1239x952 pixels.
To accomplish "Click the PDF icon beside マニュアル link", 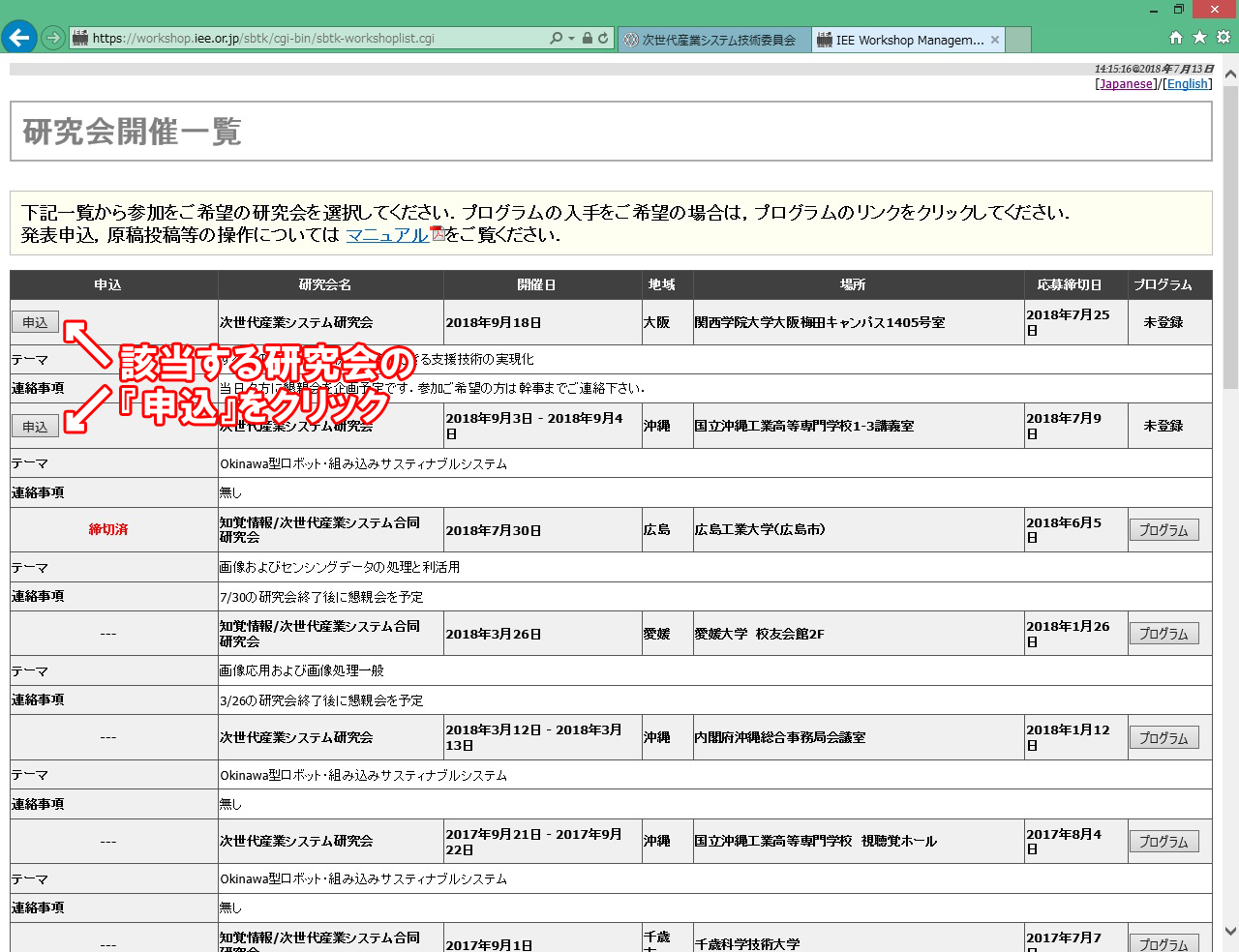I will pos(437,234).
